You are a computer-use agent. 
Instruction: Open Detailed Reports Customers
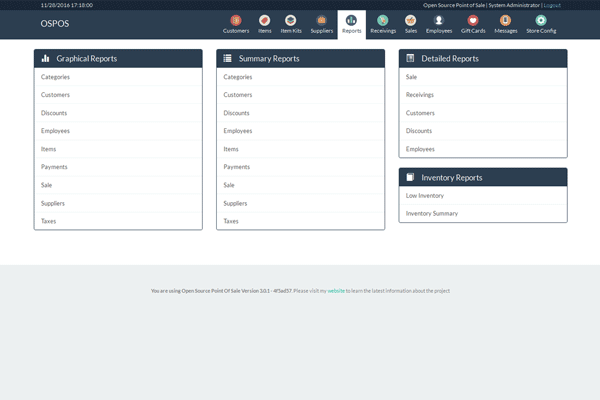pos(483,113)
